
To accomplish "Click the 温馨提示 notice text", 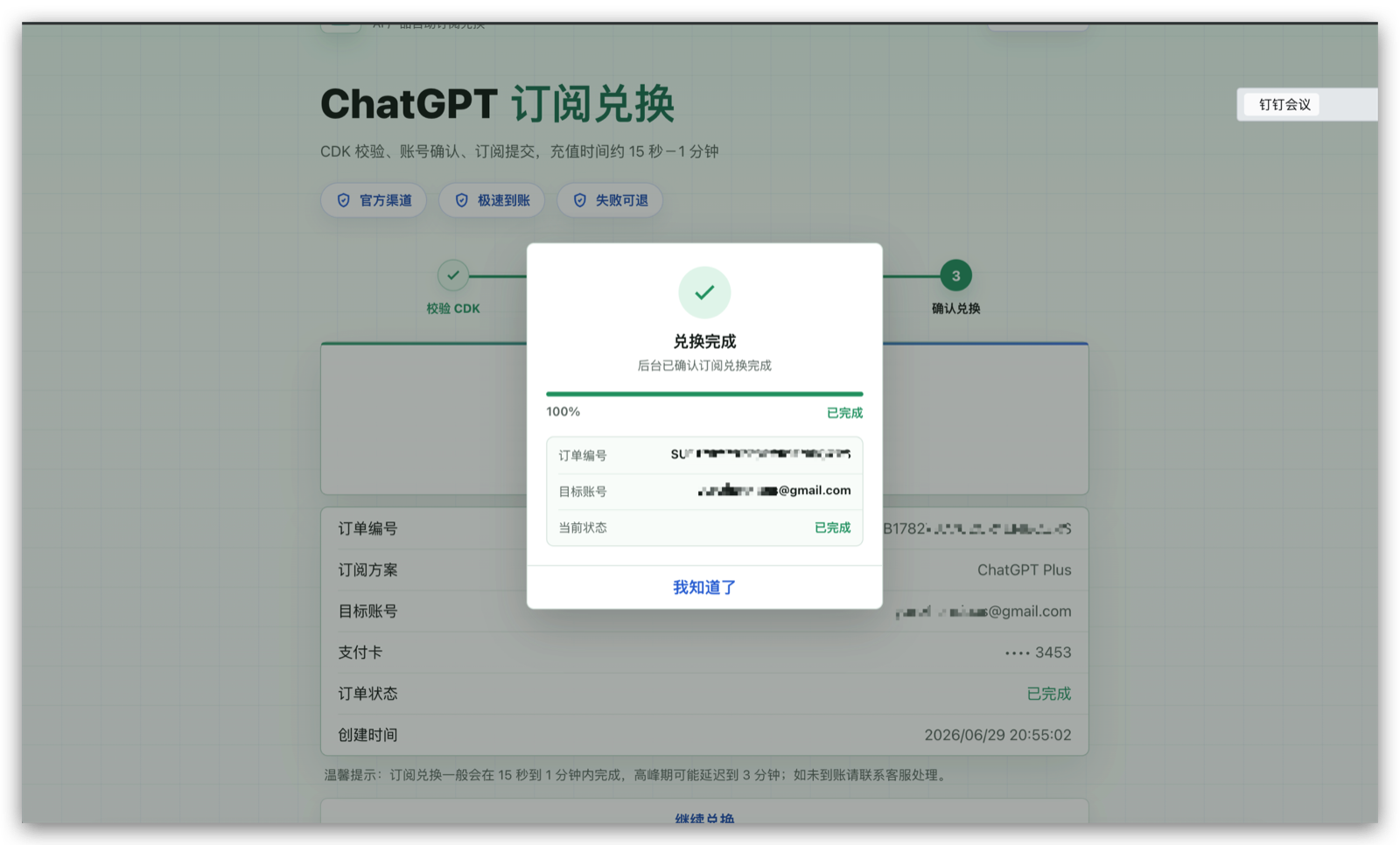I will click(636, 775).
